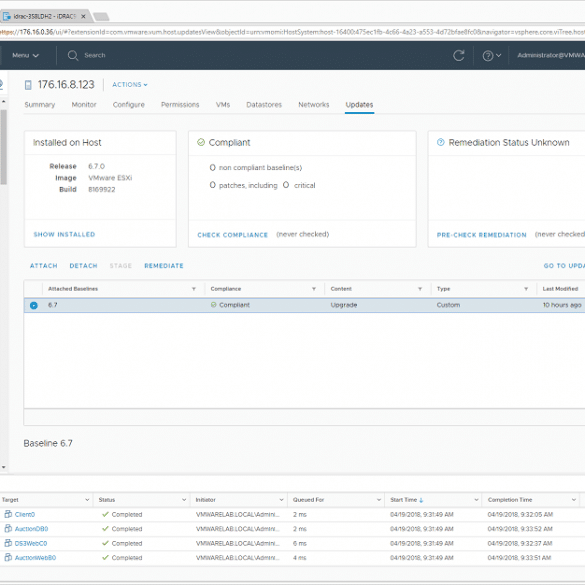Image resolution: width=585 pixels, height=585 pixels.
Task: Click the VM icon next to AuctionWebB0
Action: [x=8, y=557]
